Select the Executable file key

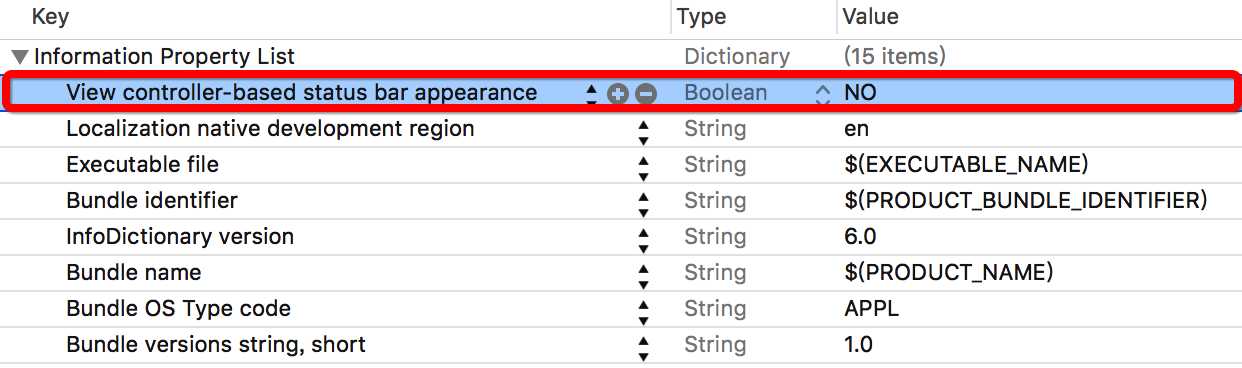142,165
